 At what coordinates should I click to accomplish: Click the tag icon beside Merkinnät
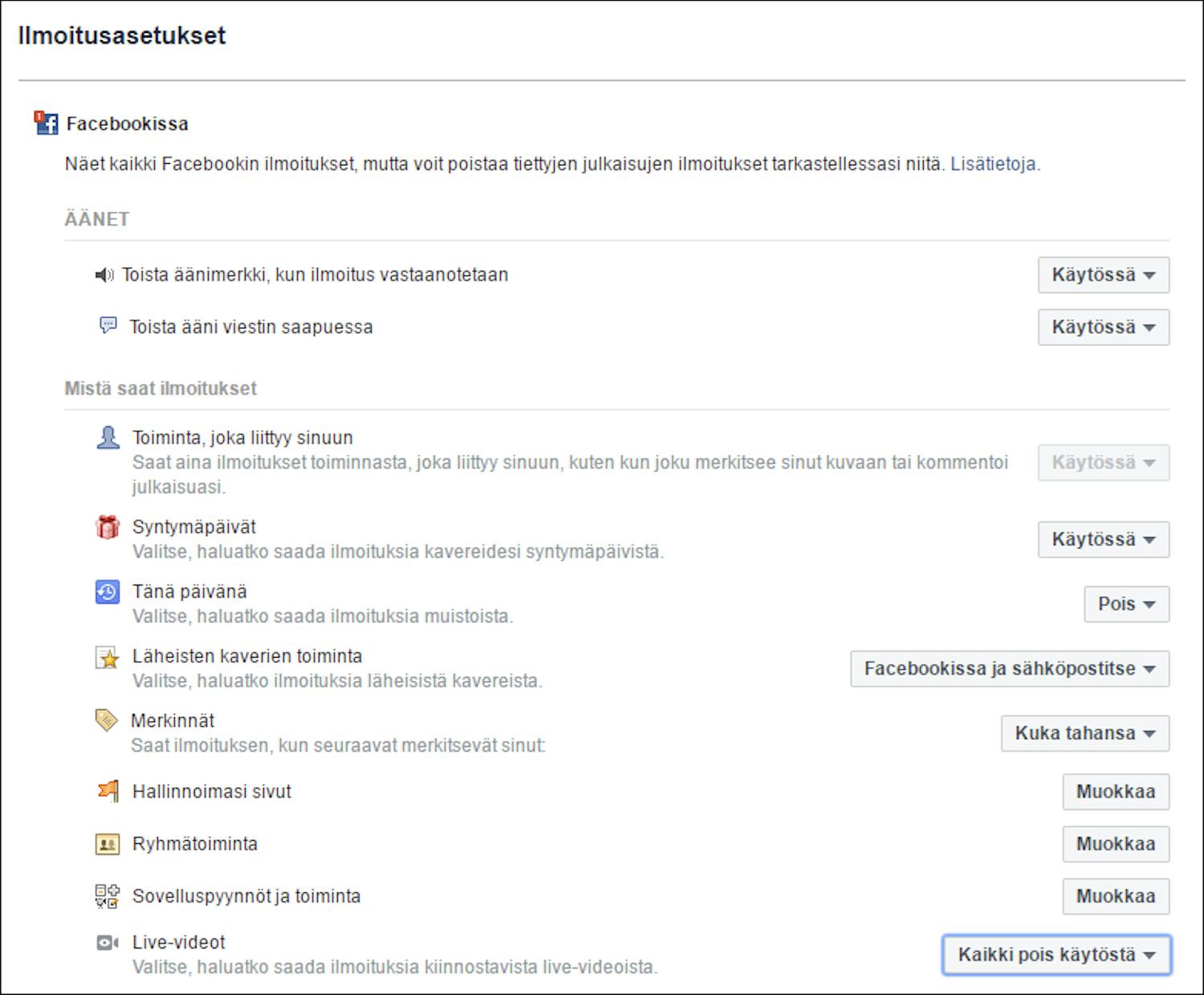[107, 720]
